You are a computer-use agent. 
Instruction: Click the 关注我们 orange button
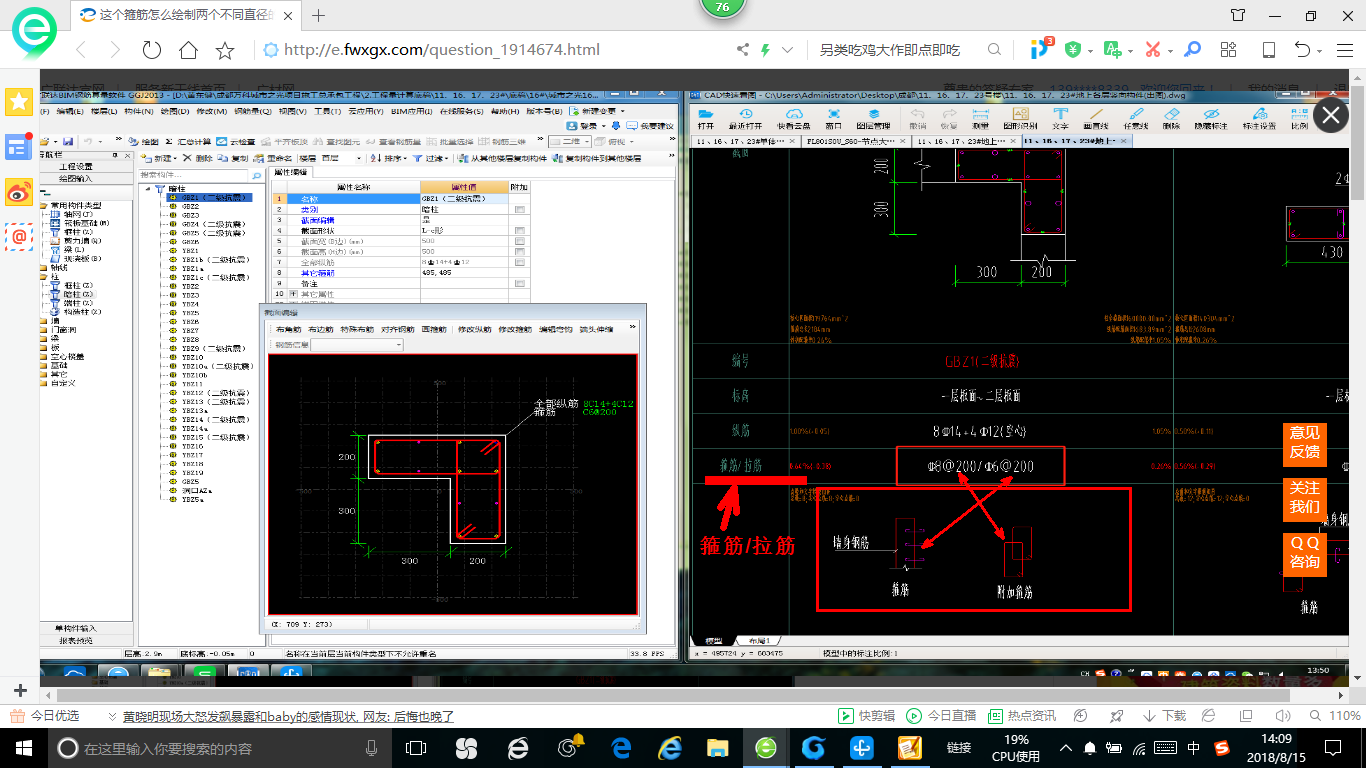coord(1304,498)
